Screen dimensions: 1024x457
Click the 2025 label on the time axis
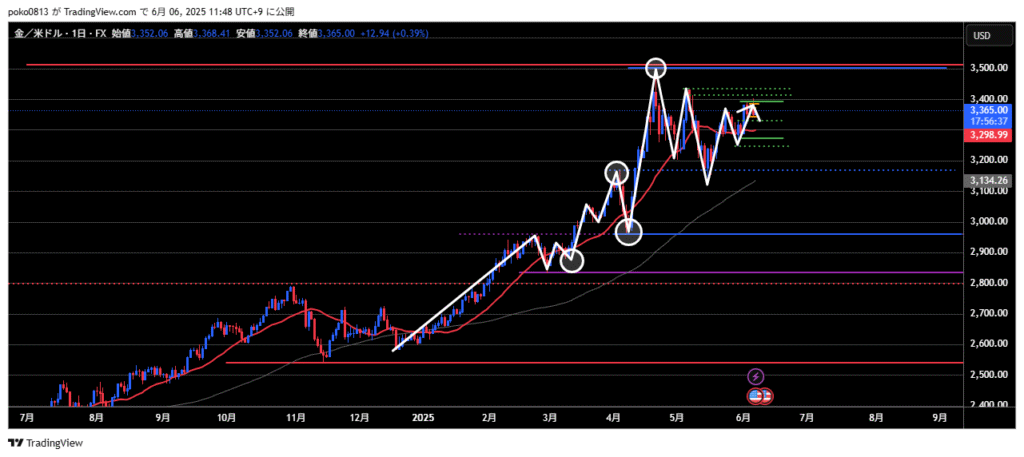pyautogui.click(x=424, y=416)
